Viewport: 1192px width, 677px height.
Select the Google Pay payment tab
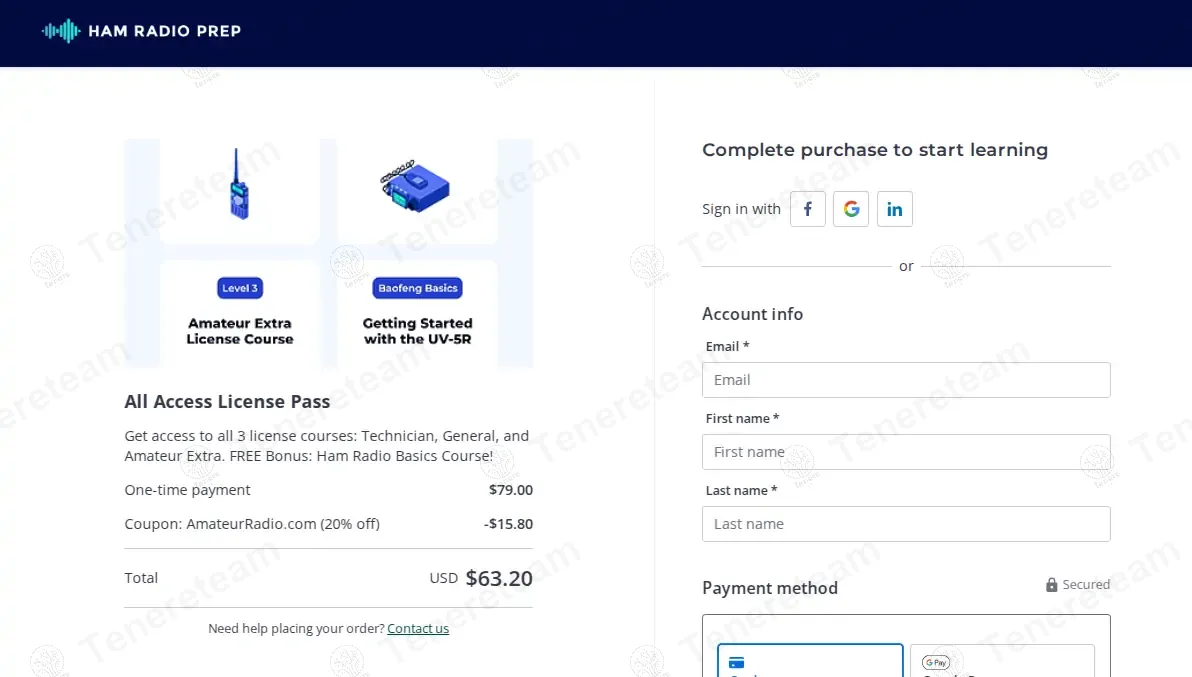1002,662
